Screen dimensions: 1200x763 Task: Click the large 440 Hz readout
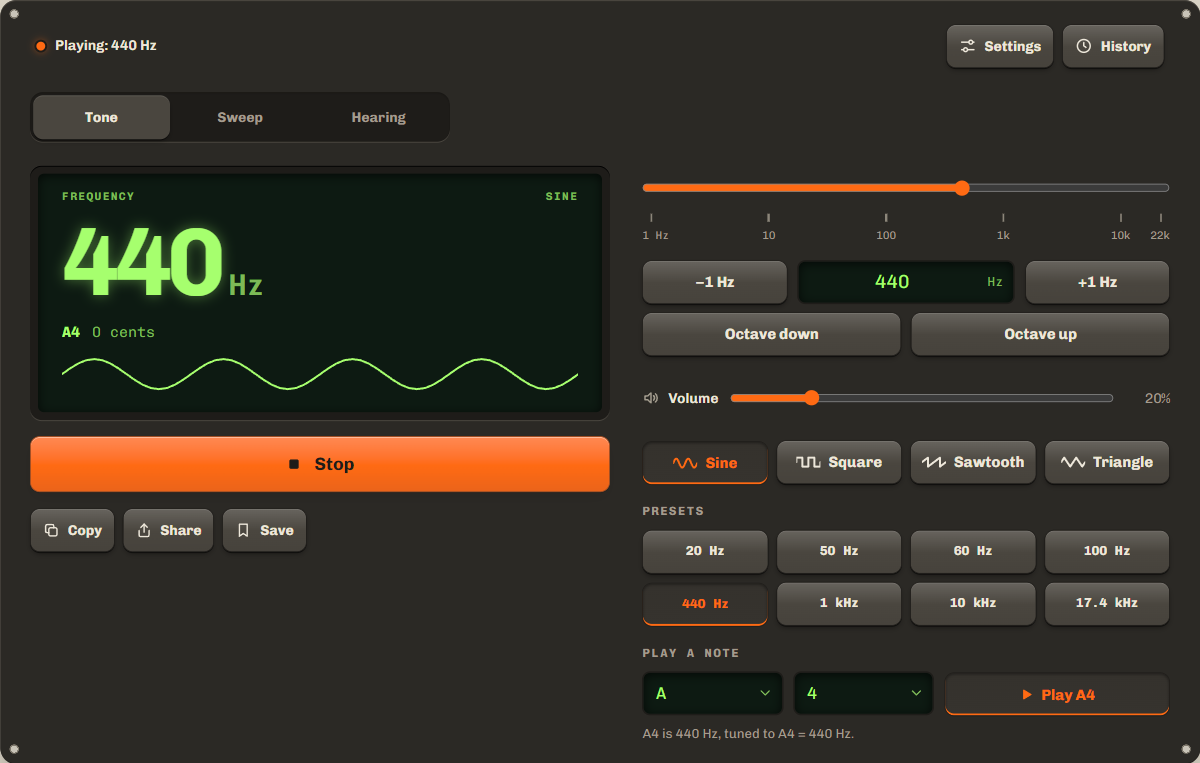[163, 264]
